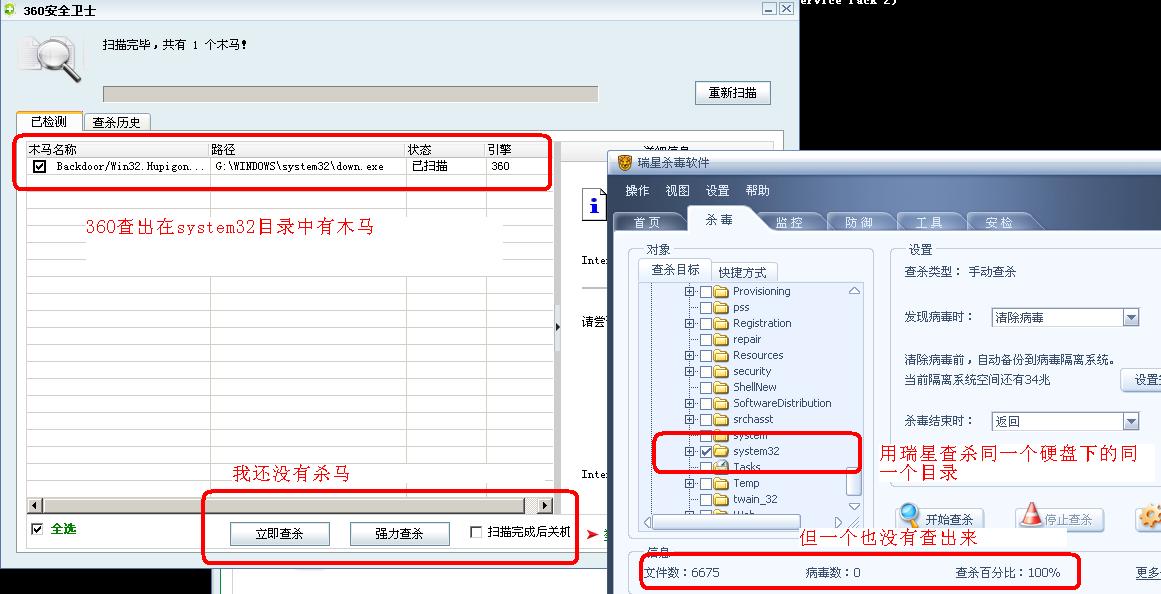The height and width of the screenshot is (594, 1161).
Task: Open the 帮助 menu in Rising
Action: click(x=757, y=191)
